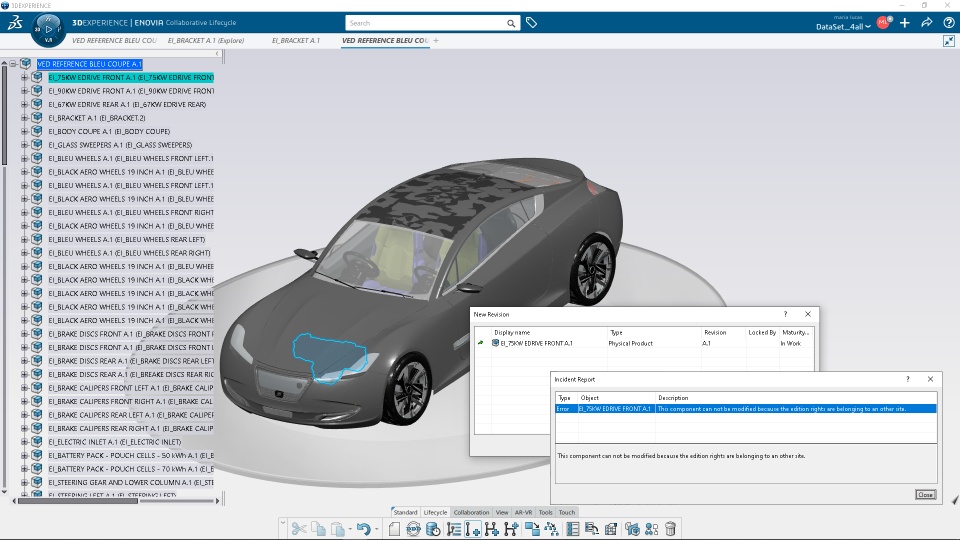Click the New Branch icon with plus
This screenshot has width=960, height=540.
(511, 528)
